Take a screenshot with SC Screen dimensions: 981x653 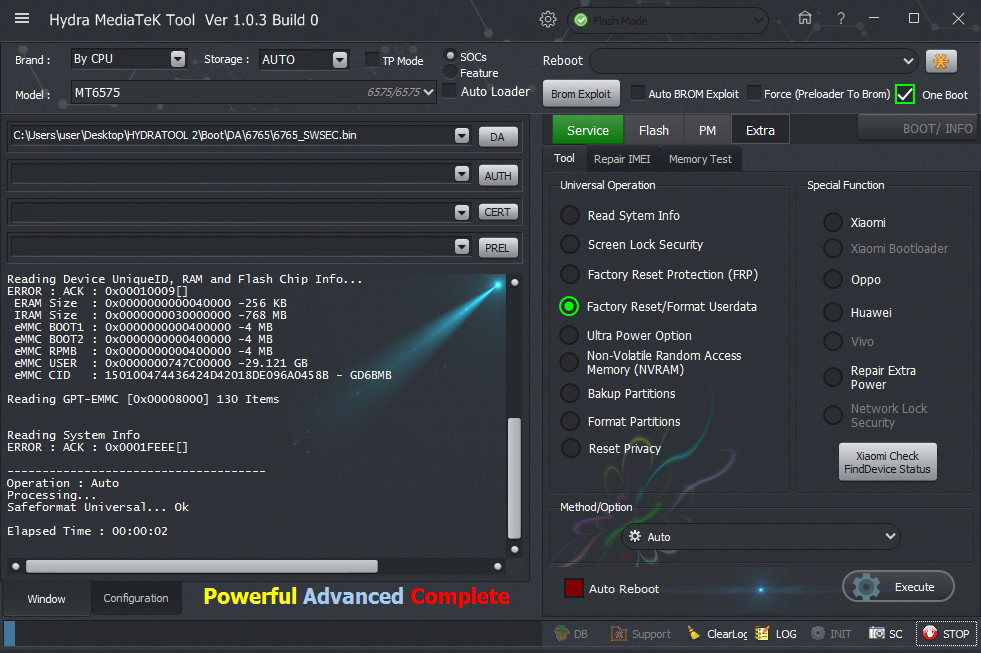pos(885,634)
